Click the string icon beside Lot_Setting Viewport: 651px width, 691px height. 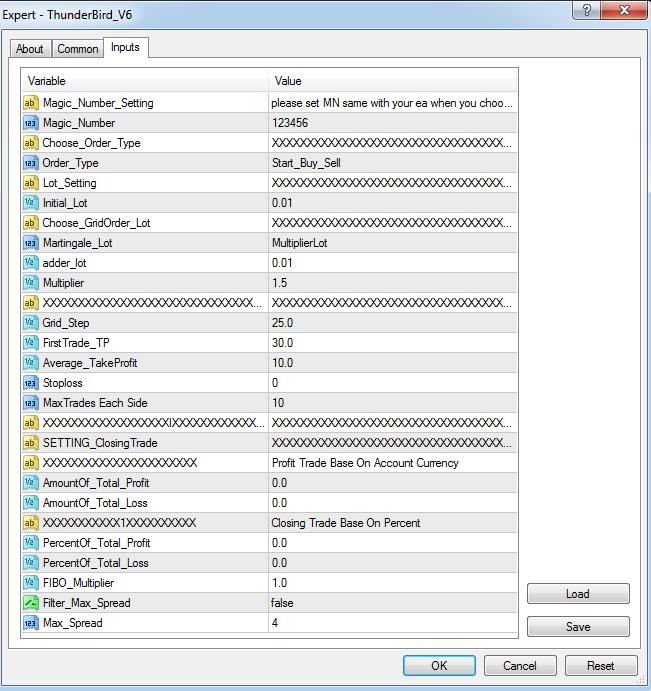(x=30, y=183)
